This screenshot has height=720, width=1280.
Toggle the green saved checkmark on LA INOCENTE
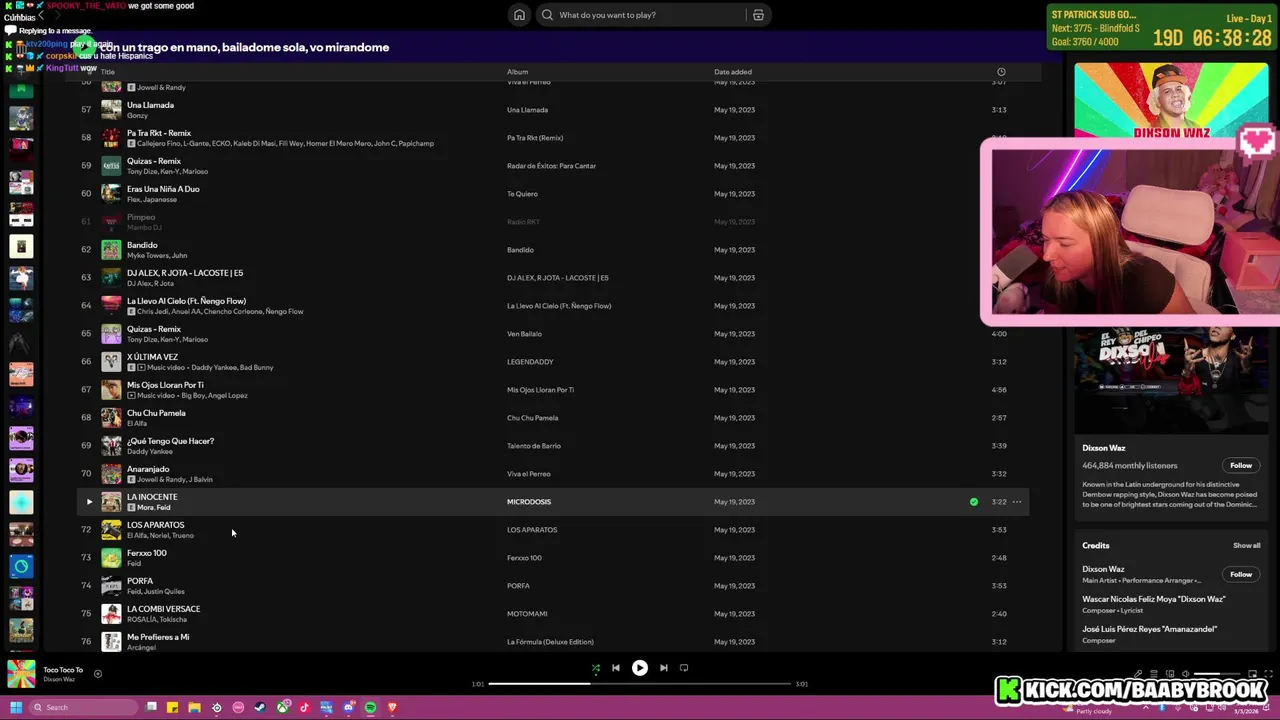click(x=974, y=502)
